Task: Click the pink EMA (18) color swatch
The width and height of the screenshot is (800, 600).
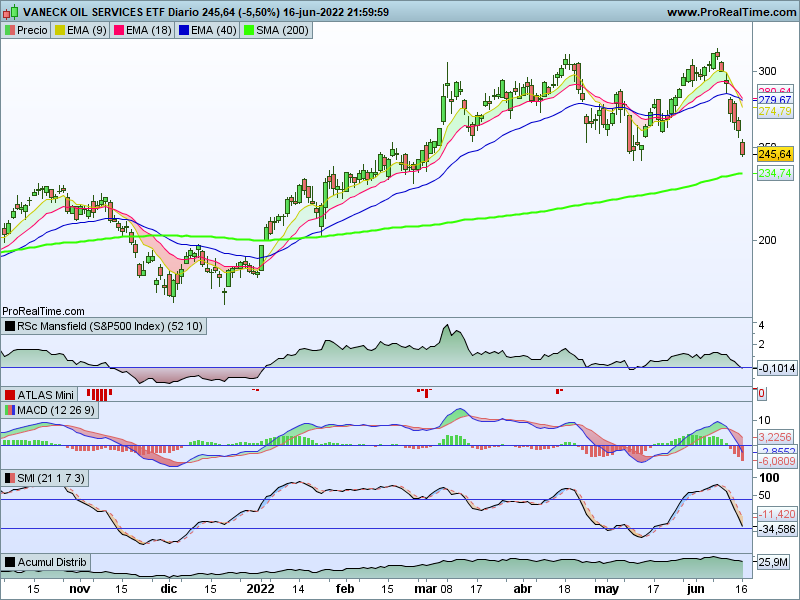Action: [x=119, y=31]
